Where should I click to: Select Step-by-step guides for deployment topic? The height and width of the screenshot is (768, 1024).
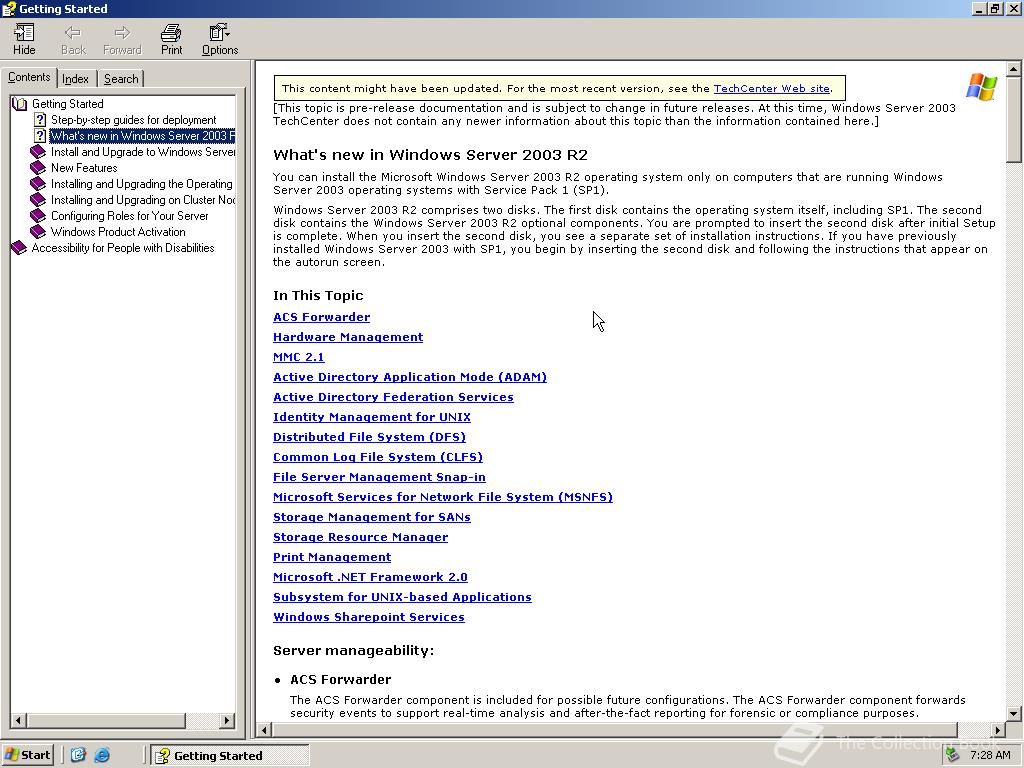(133, 120)
